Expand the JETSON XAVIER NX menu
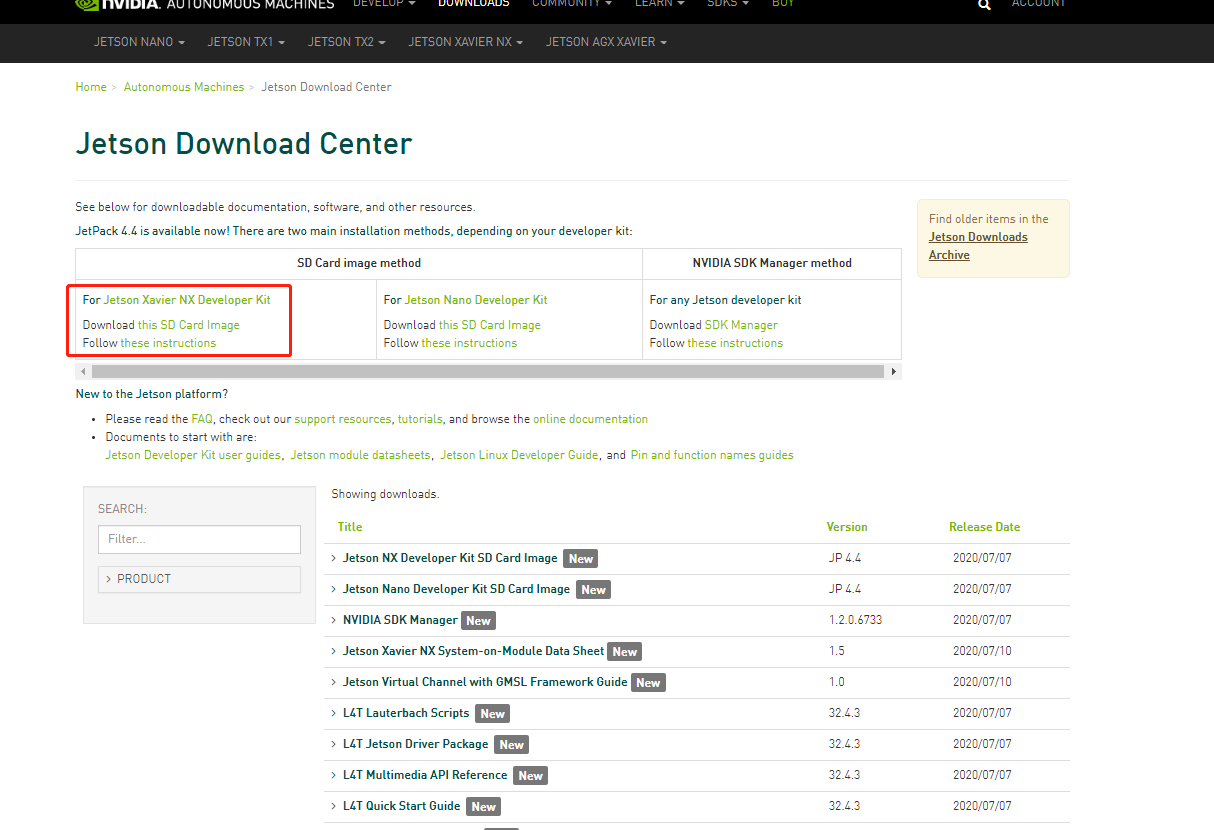The height and width of the screenshot is (830, 1214). coord(466,42)
